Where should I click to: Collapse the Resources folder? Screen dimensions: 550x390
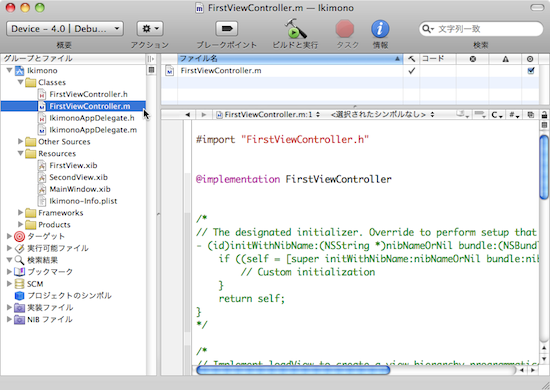tap(21, 153)
